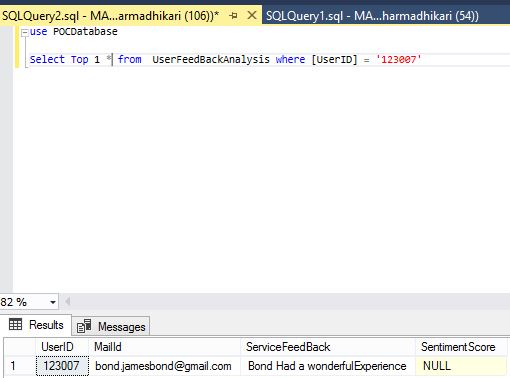Click the 'use' keyword in editor
Image resolution: width=510 pixels, height=378 pixels.
coord(38,32)
